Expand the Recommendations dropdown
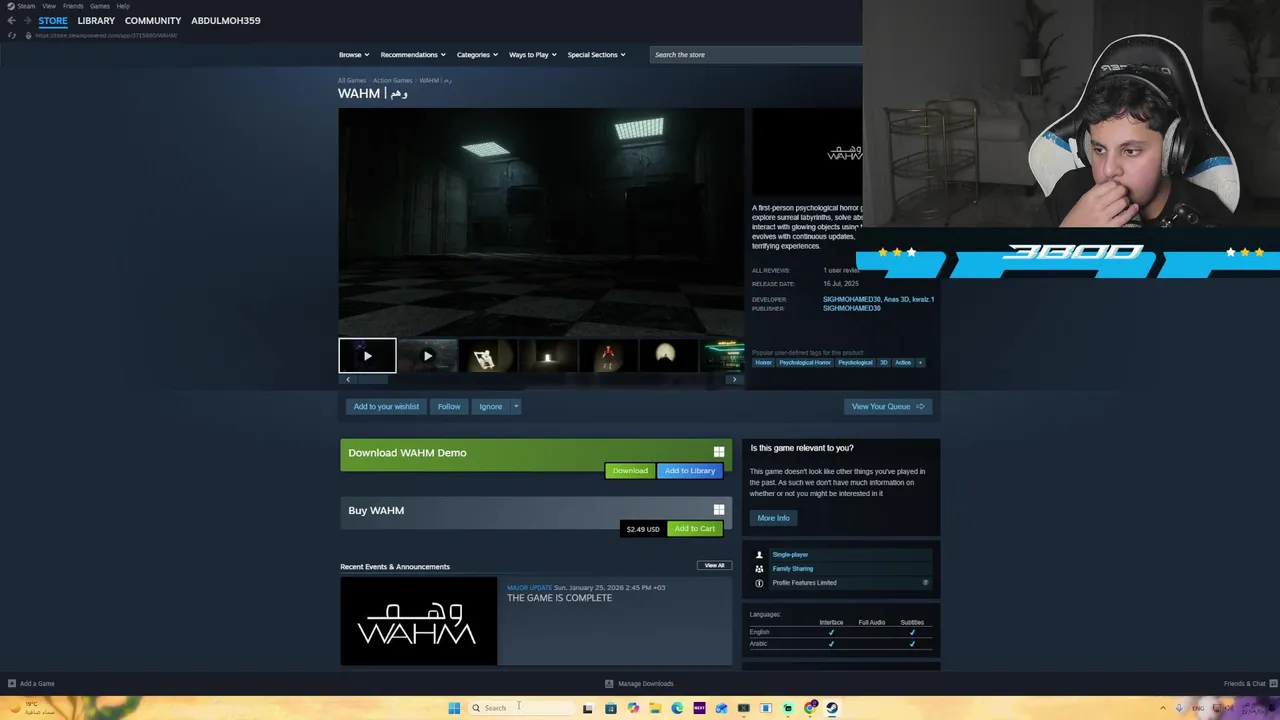Image resolution: width=1280 pixels, height=720 pixels. (x=413, y=55)
